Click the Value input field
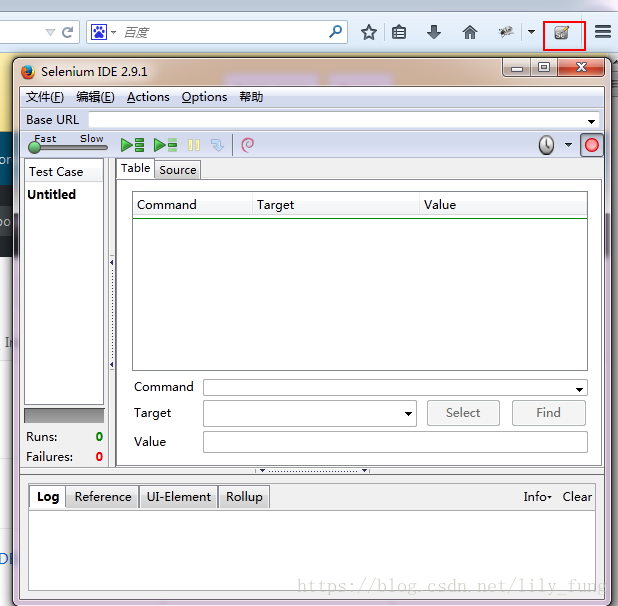The image size is (618, 606). (395, 442)
